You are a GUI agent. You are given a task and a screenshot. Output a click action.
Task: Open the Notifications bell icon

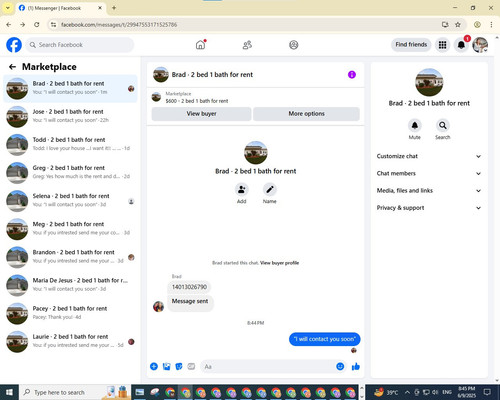click(x=461, y=45)
